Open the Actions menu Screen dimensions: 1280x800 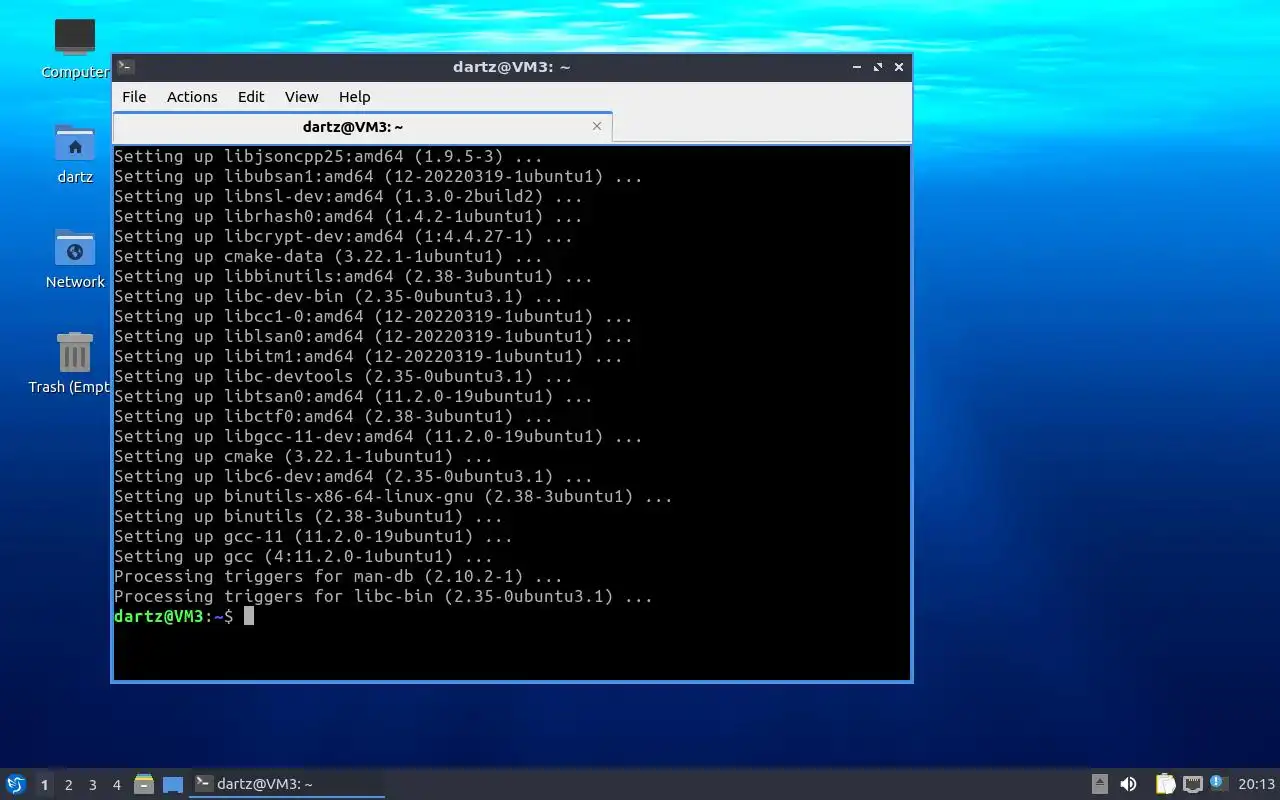(192, 97)
